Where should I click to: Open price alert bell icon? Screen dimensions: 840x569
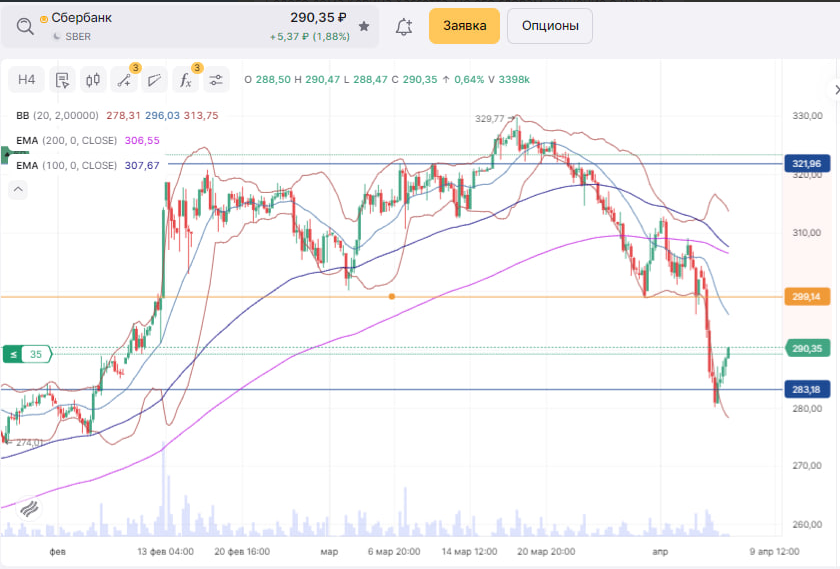pos(404,27)
